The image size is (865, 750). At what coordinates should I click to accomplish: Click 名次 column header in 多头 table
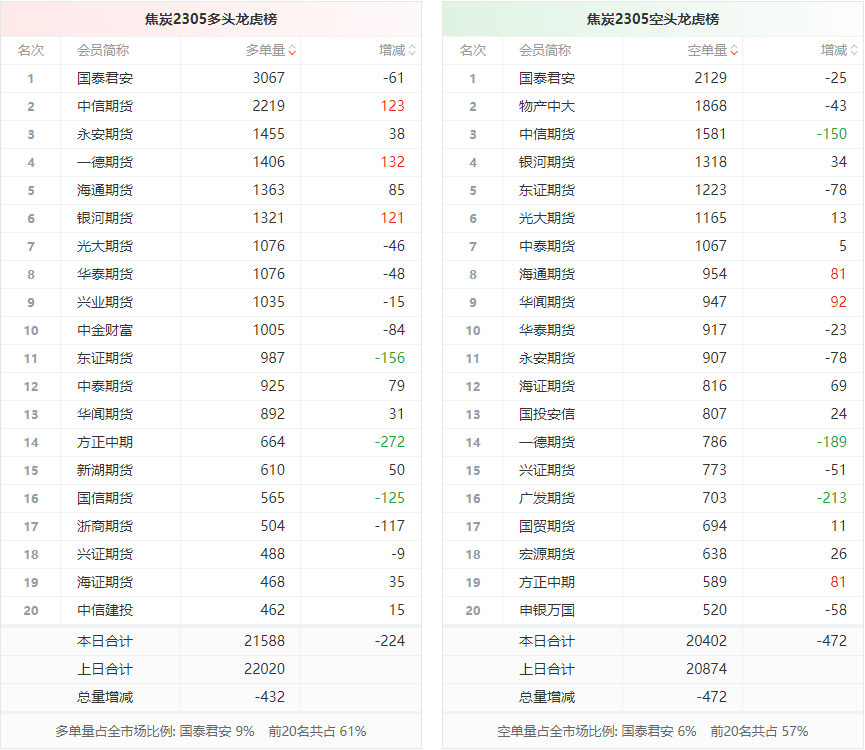[31, 50]
